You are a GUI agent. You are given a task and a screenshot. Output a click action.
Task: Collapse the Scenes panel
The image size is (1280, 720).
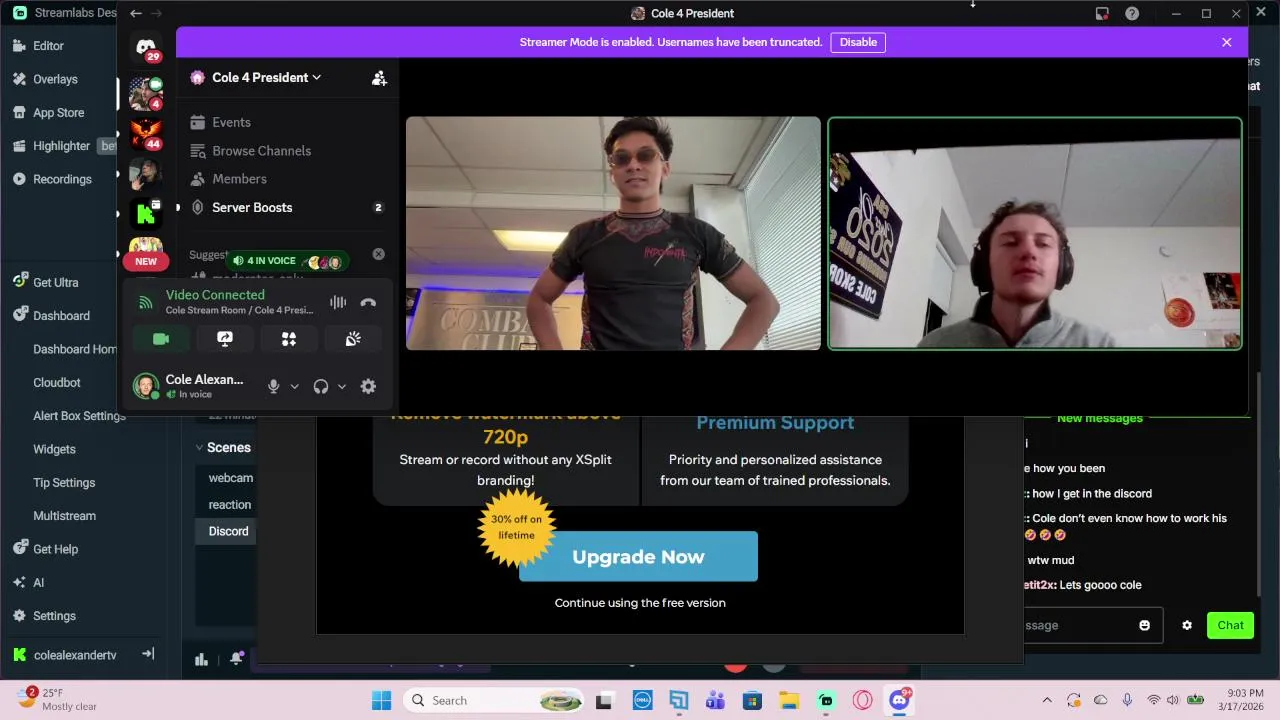click(199, 448)
